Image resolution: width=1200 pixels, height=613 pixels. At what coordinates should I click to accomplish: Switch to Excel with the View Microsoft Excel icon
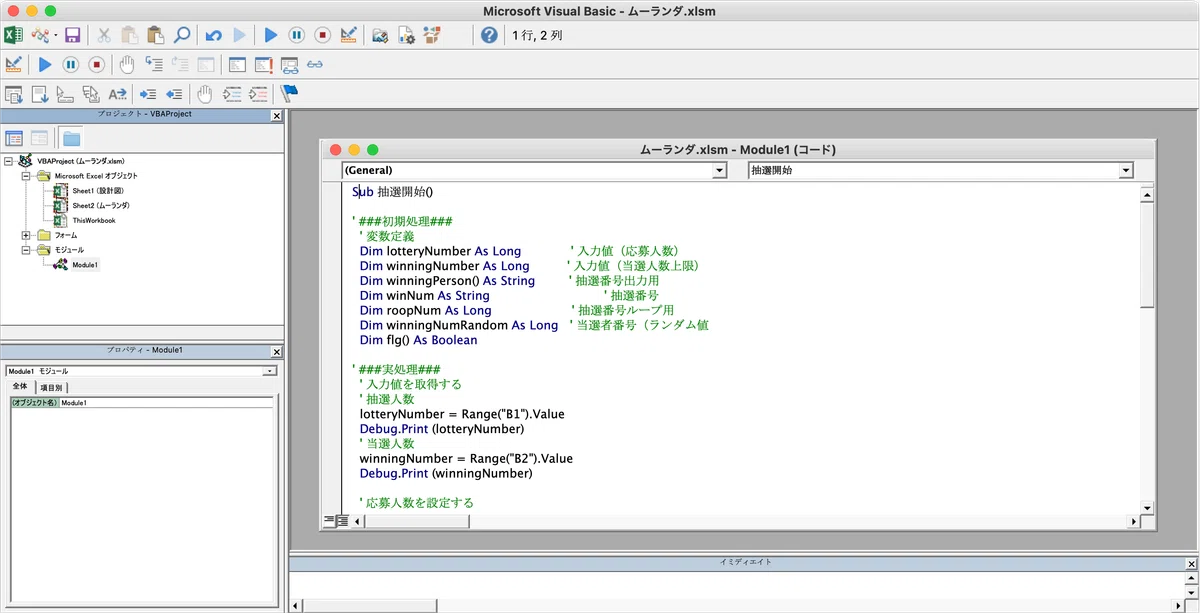coord(14,35)
